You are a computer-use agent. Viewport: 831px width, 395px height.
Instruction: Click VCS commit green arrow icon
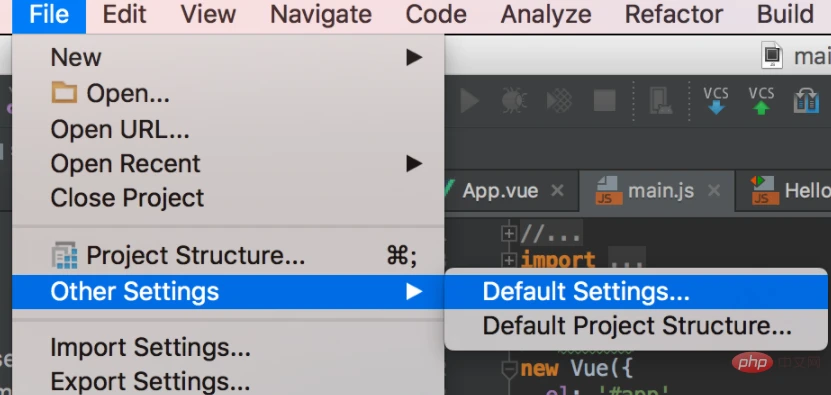click(x=761, y=101)
